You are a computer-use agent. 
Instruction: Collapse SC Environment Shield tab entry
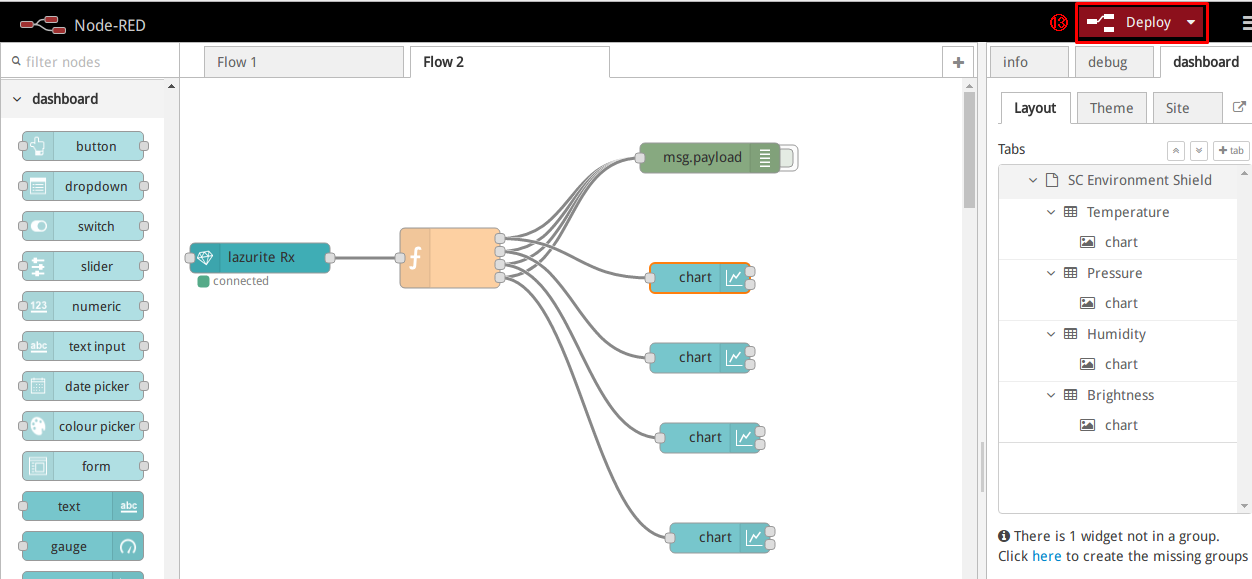(1034, 180)
